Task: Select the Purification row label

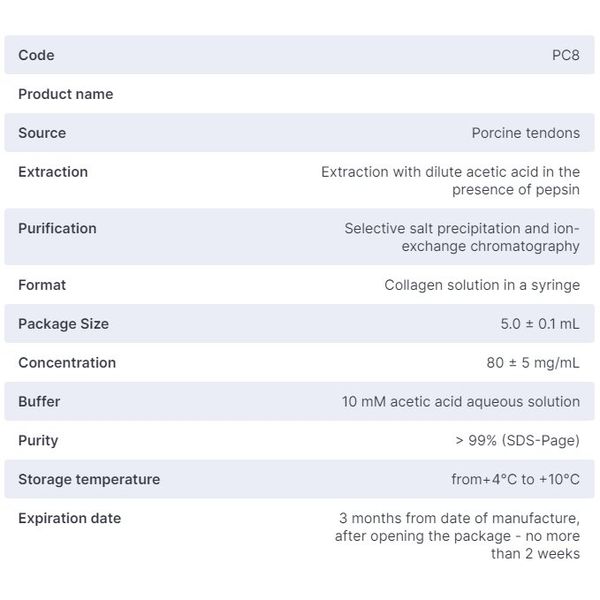Action: 57,228
